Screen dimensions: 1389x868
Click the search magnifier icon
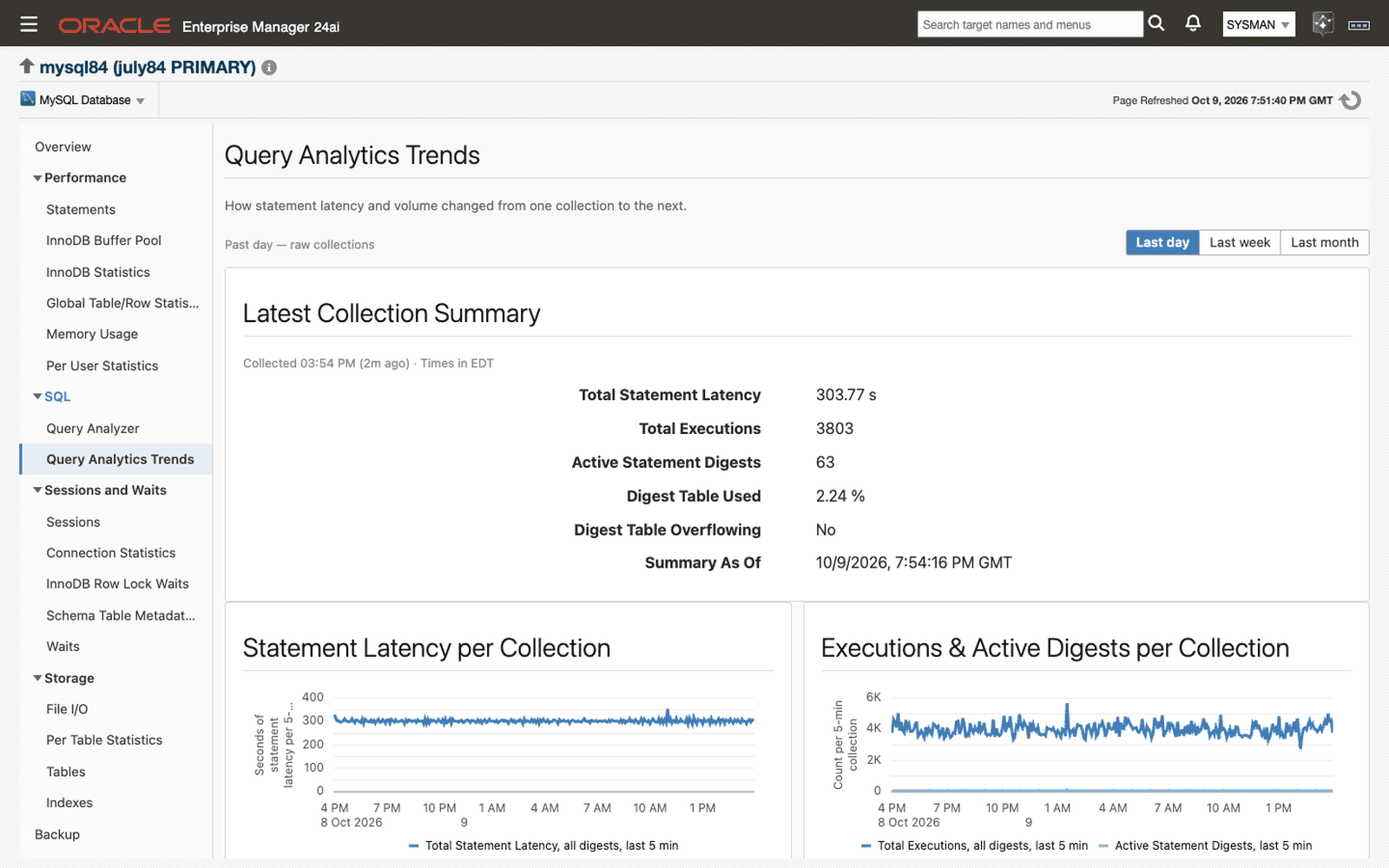pos(1156,23)
